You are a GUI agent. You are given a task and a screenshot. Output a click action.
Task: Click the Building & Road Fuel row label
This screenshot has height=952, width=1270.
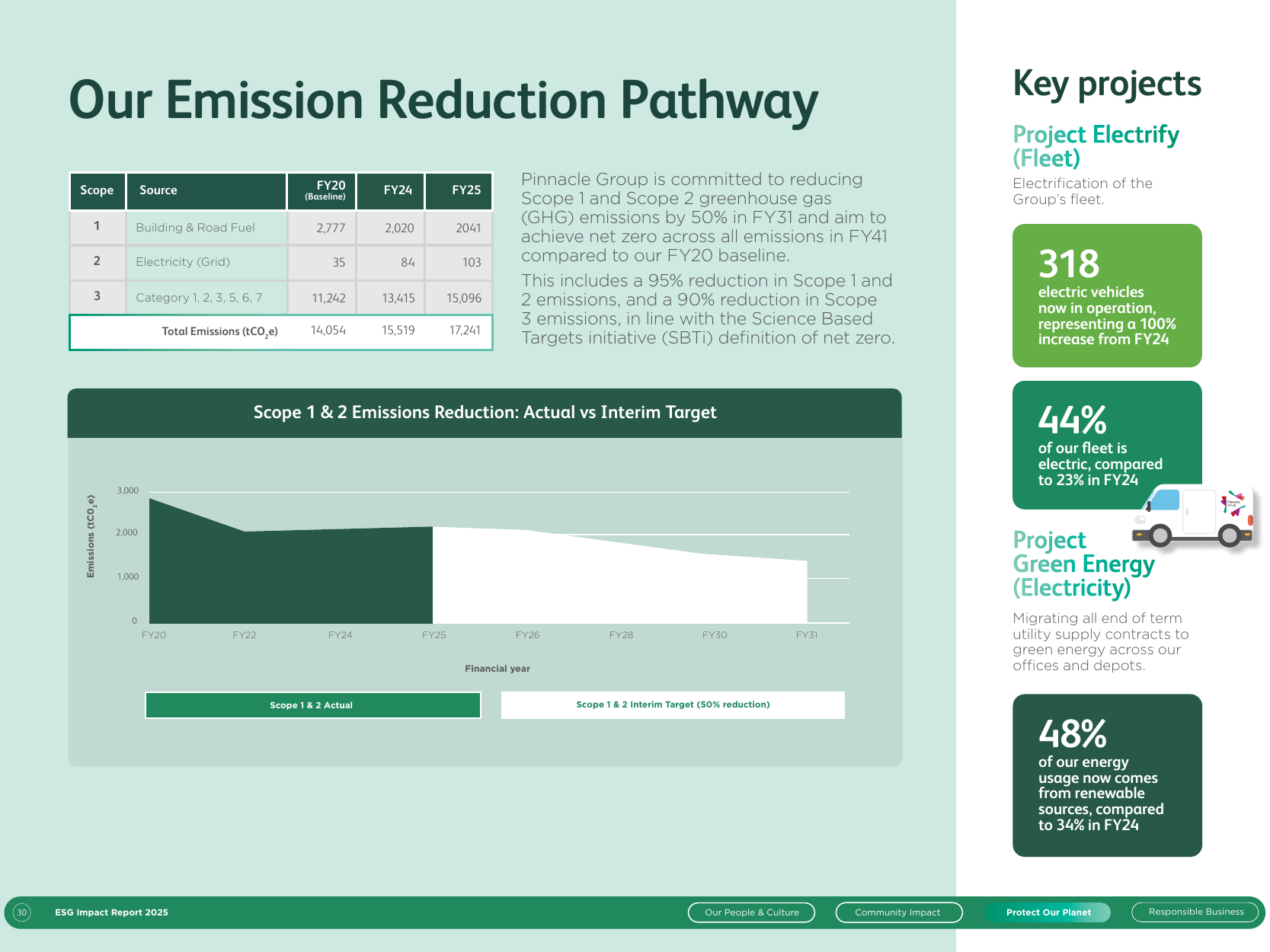point(195,228)
